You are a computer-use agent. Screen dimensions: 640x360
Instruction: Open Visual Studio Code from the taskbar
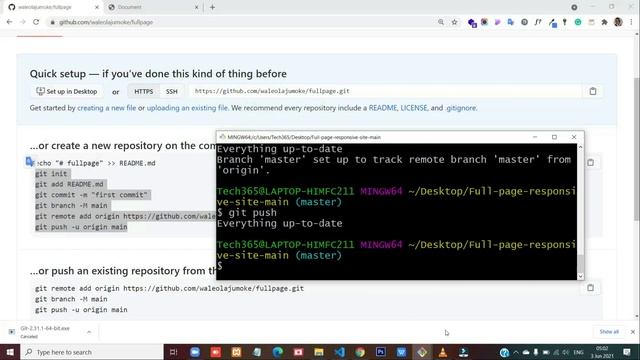[x=340, y=352]
